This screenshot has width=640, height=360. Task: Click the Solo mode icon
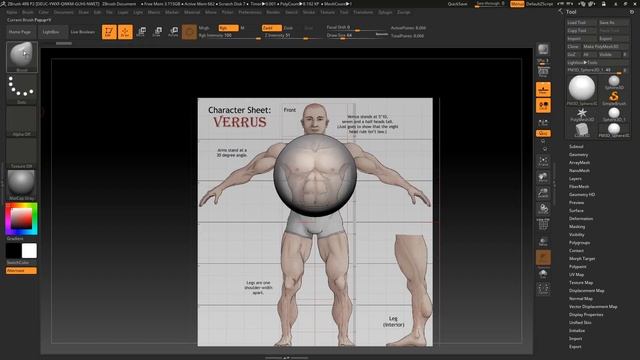pos(543,273)
